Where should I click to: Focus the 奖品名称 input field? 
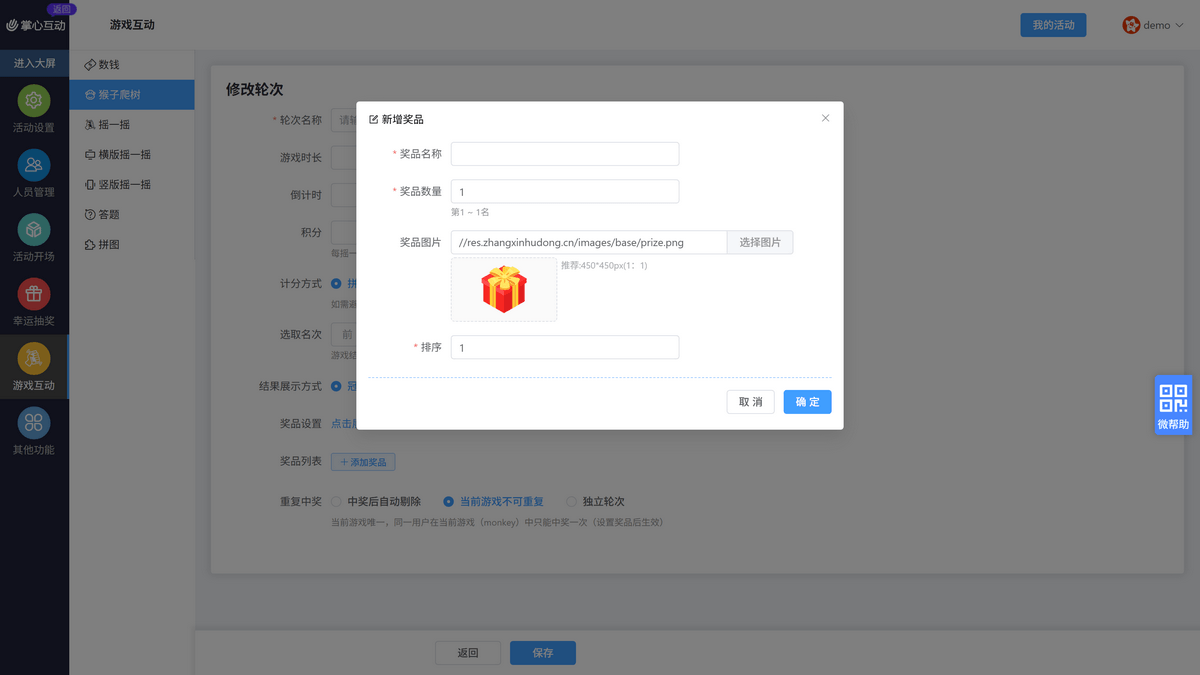click(565, 154)
